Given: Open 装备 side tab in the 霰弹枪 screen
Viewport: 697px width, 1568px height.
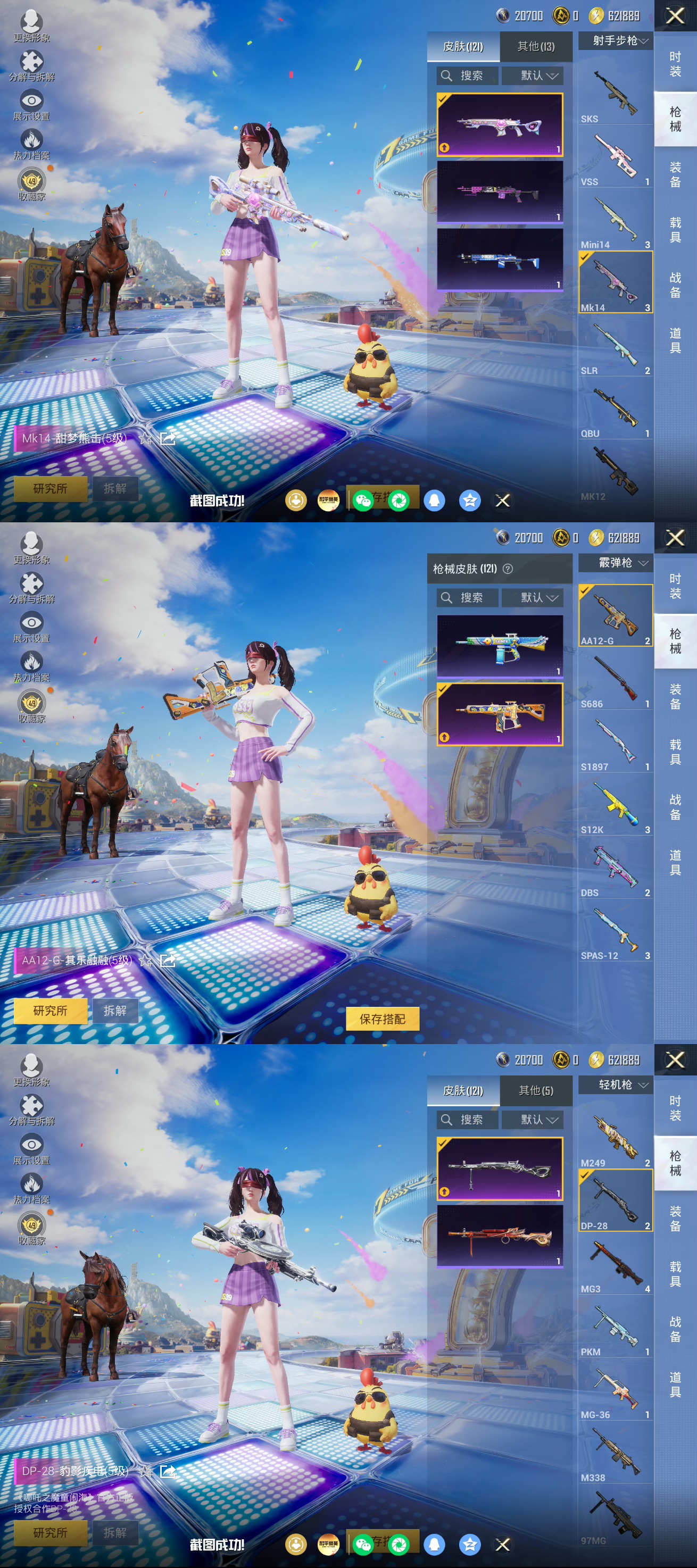Looking at the screenshot, I should click(675, 697).
